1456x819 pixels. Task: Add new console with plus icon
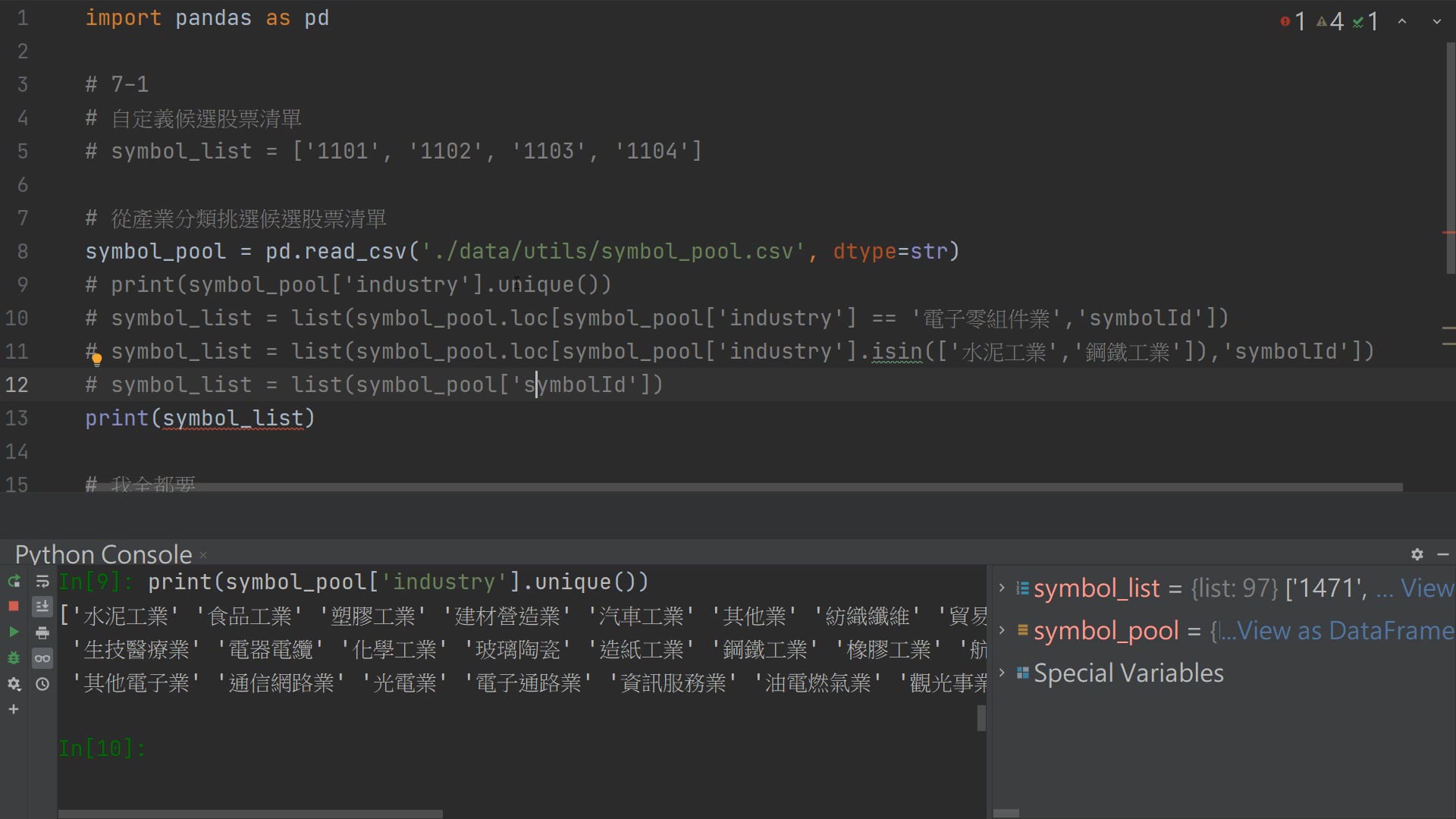click(x=14, y=710)
